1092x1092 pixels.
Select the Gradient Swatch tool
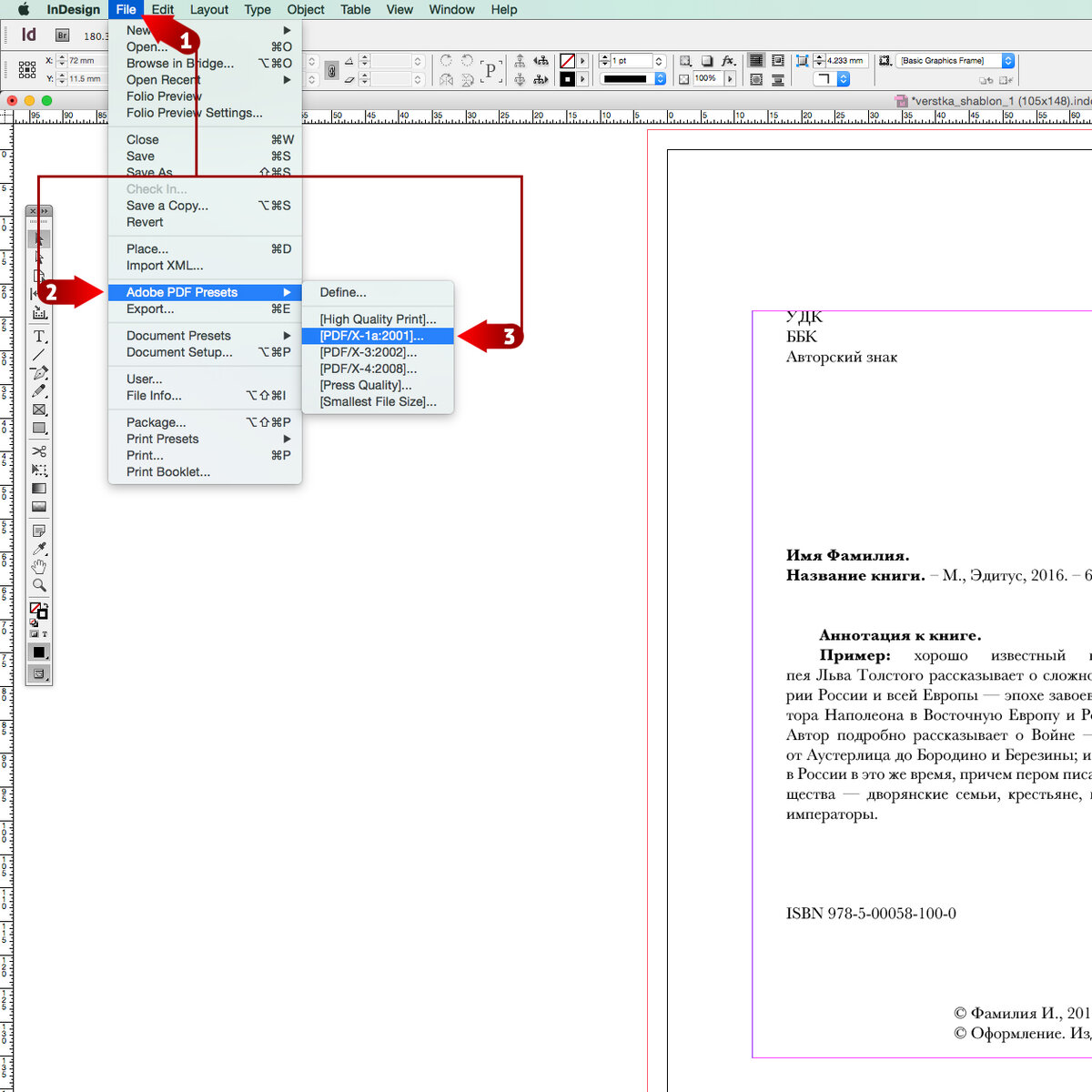(39, 488)
